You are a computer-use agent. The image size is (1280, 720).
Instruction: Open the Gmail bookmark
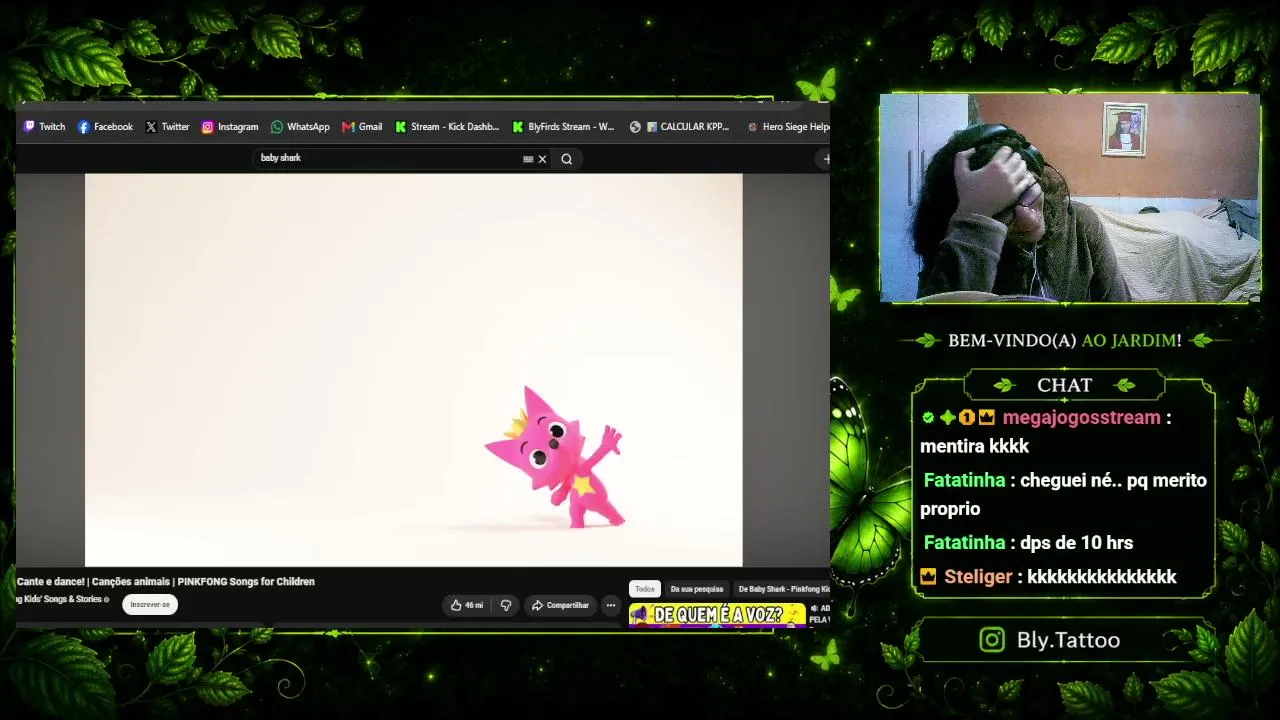tap(362, 127)
